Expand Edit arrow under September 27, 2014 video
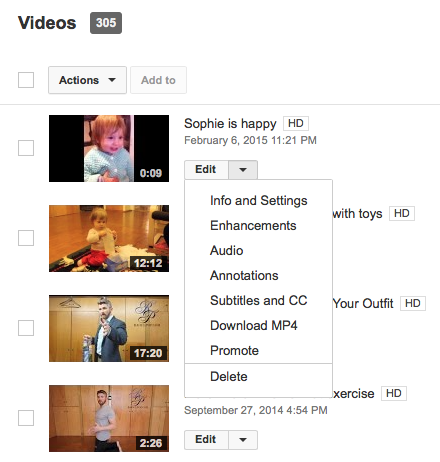This screenshot has width=440, height=462. (243, 440)
